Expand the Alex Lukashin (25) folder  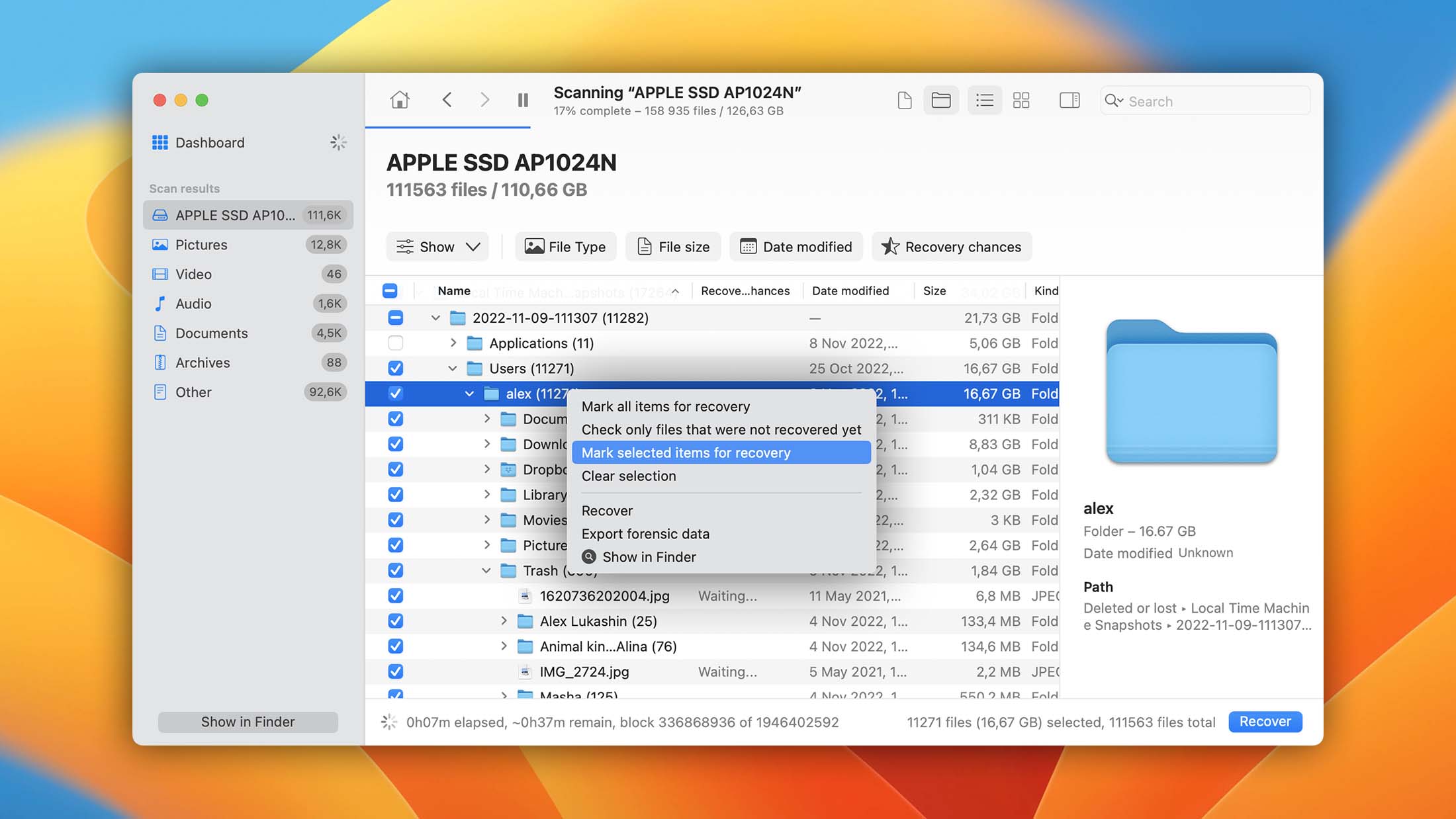504,621
